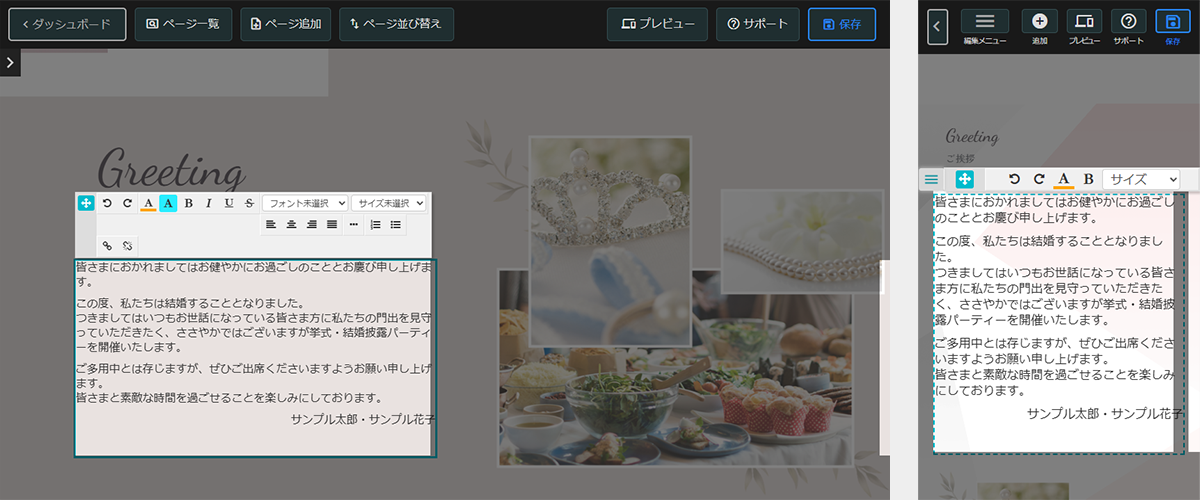Click redo in the mobile text toolbar
This screenshot has width=1200, height=500.
[x=1039, y=179]
